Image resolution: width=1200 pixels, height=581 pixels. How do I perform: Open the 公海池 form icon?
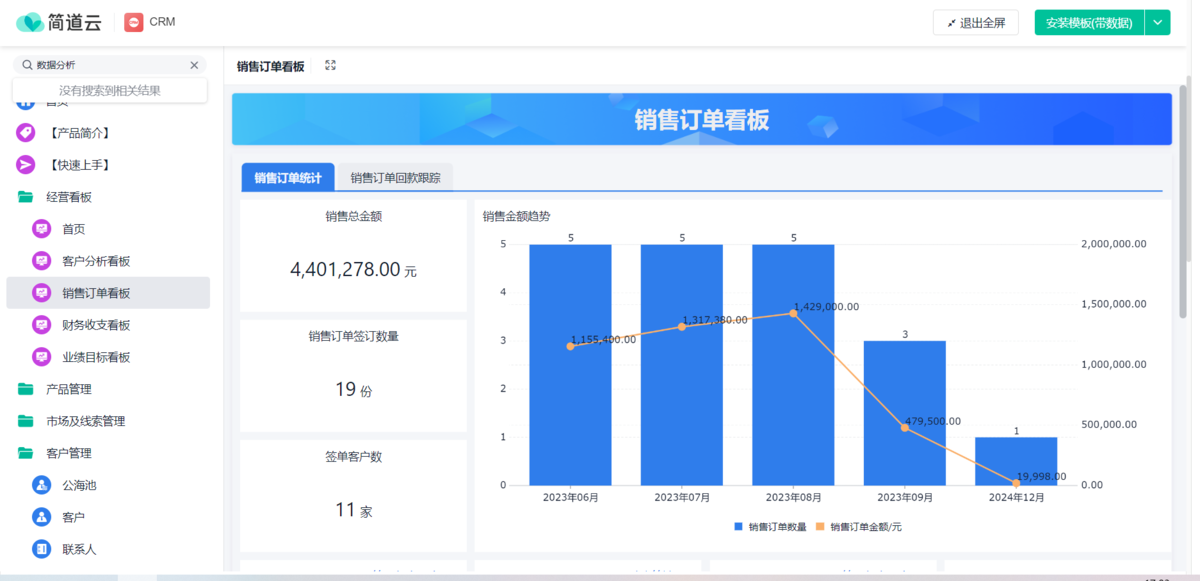(x=41, y=485)
